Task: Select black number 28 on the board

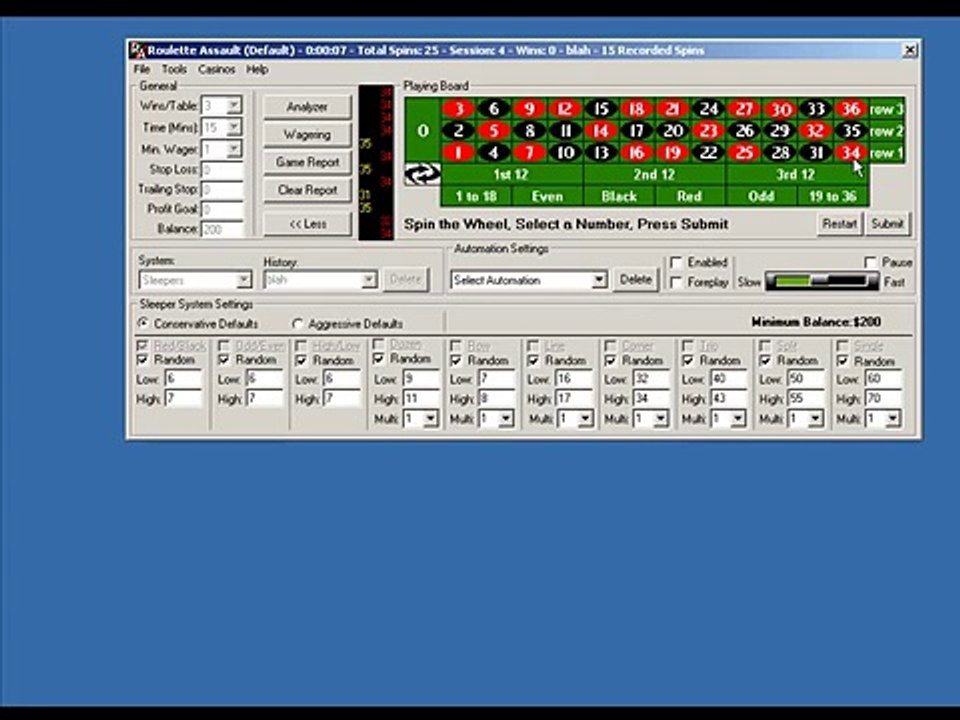Action: (x=779, y=152)
